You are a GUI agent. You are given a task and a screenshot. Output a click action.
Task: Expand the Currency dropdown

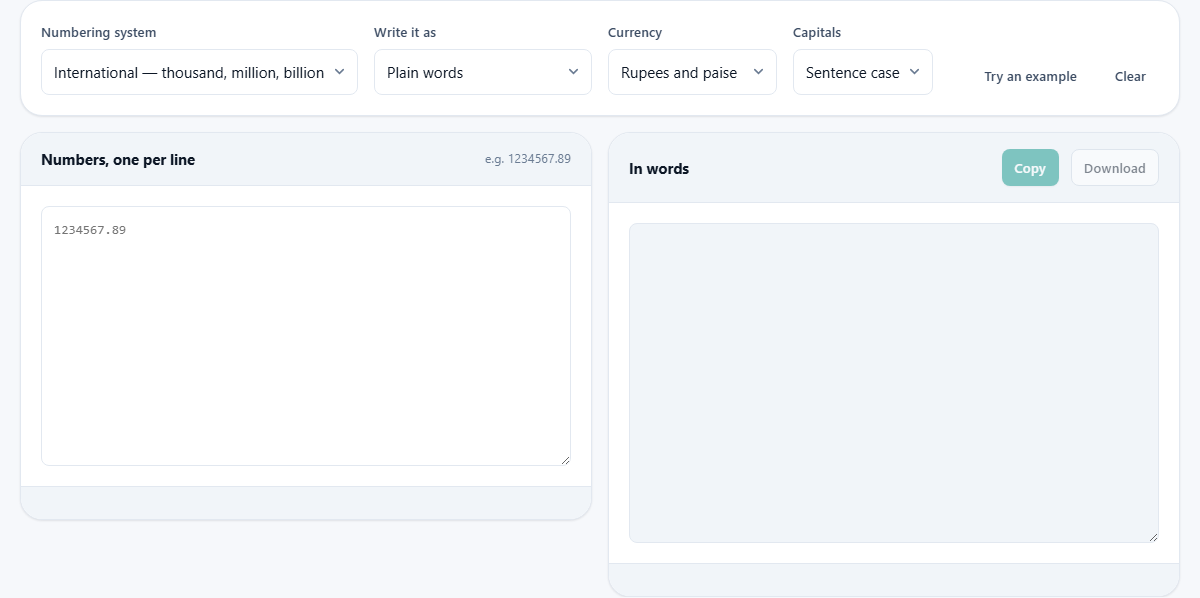tap(692, 72)
